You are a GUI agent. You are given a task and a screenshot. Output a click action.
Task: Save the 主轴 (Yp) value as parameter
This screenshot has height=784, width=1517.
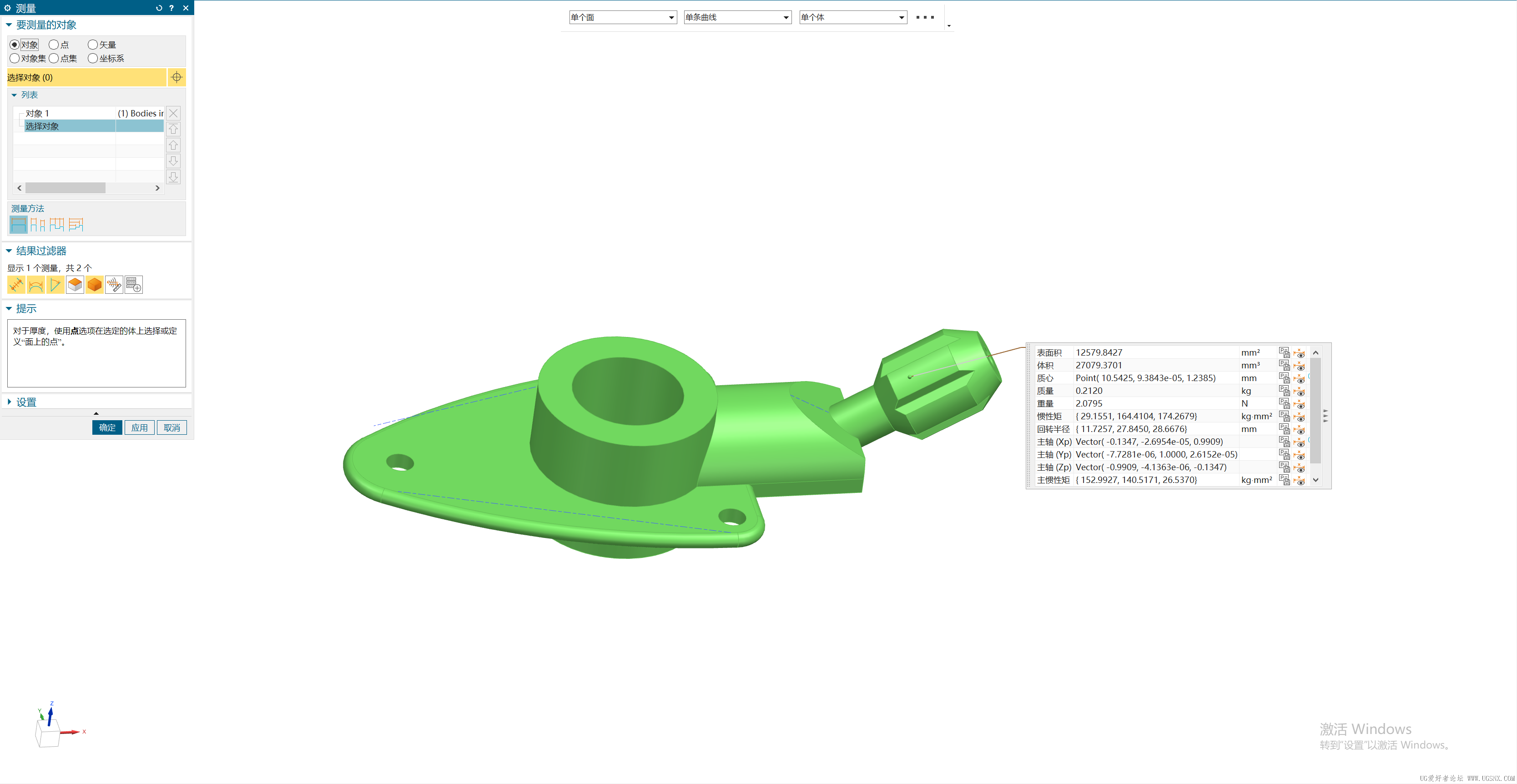pos(1285,454)
